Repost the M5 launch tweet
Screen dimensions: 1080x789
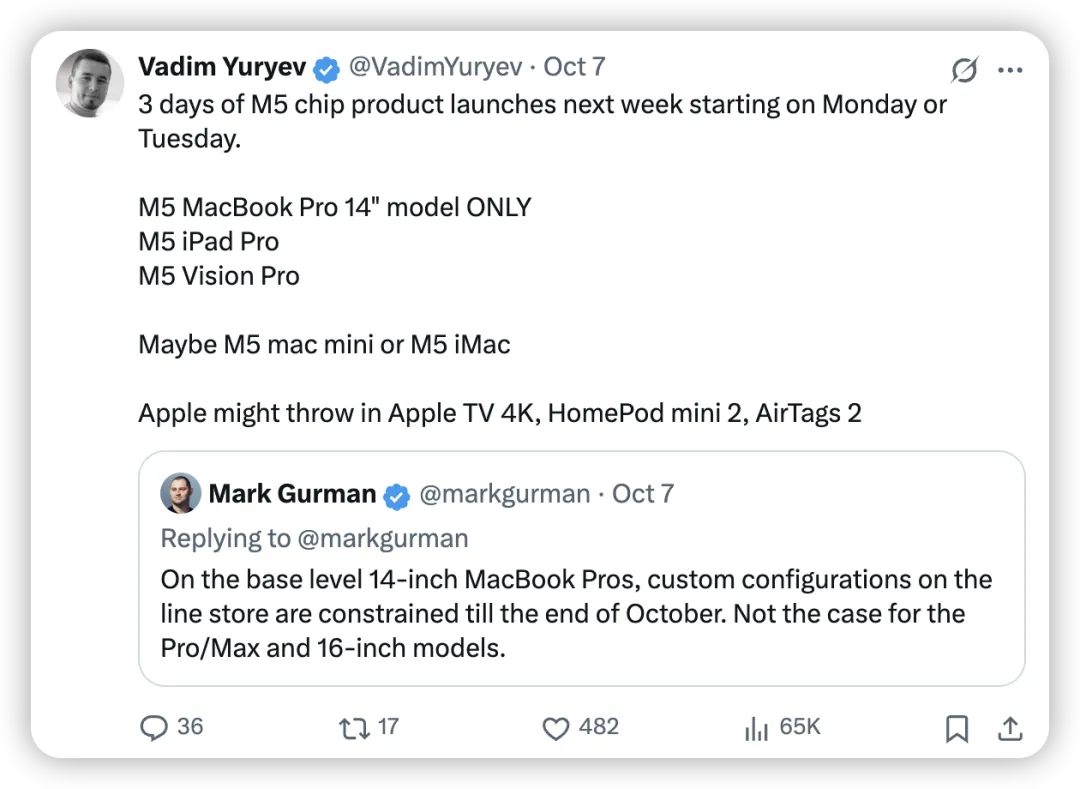[x=354, y=728]
